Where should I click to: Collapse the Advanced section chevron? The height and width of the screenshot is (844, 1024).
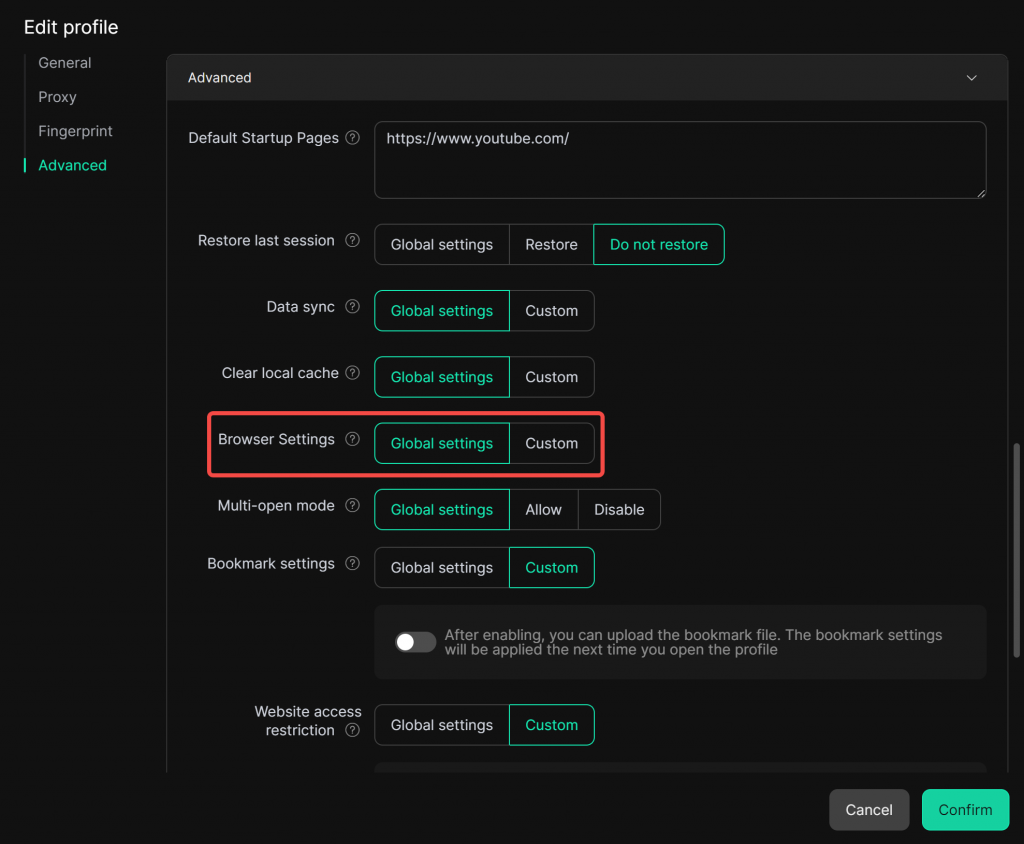tap(971, 78)
